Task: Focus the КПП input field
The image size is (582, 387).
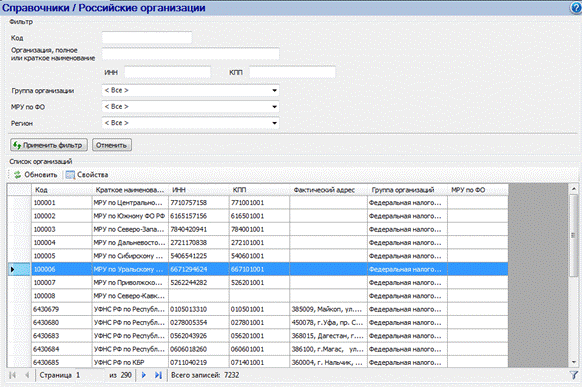Action: [292, 72]
